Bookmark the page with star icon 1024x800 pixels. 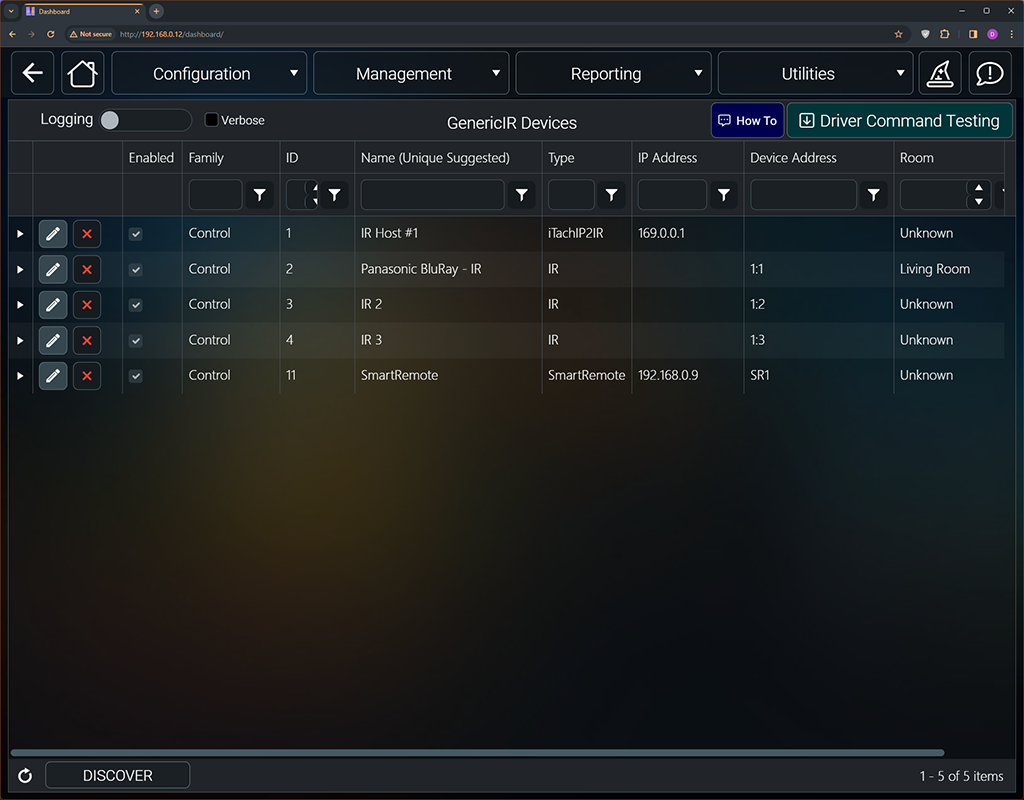[899, 34]
